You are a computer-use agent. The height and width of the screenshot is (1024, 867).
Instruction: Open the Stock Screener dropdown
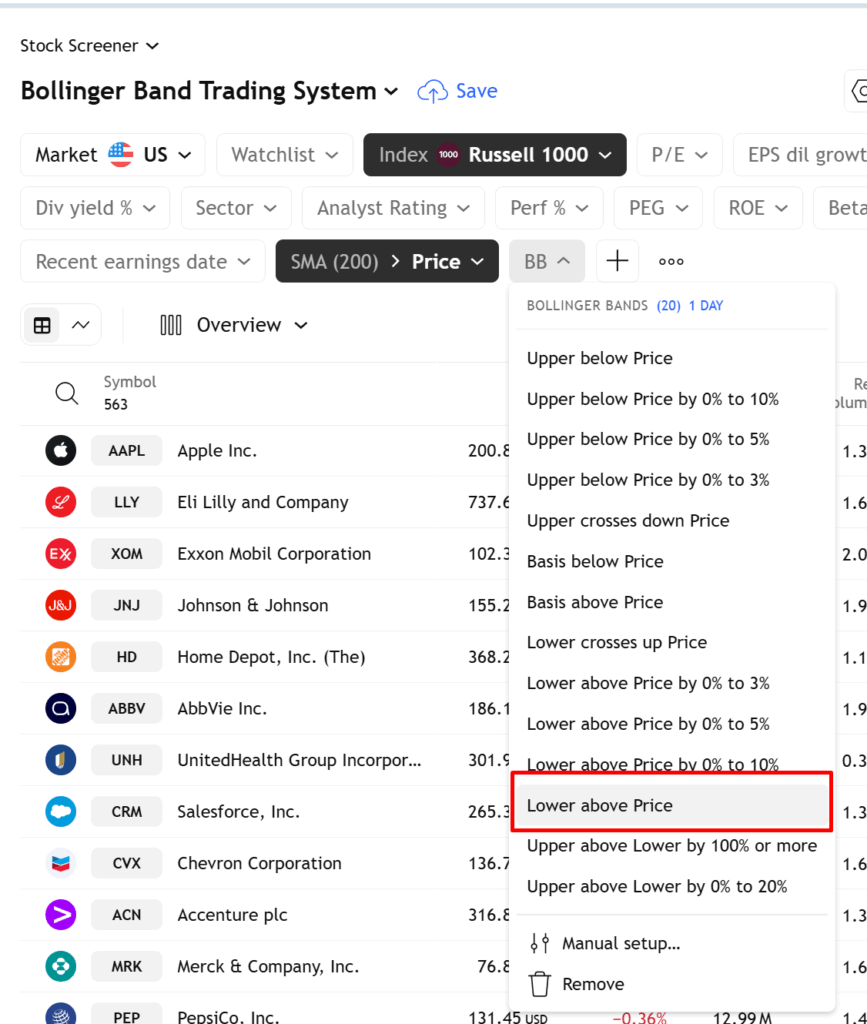(89, 46)
